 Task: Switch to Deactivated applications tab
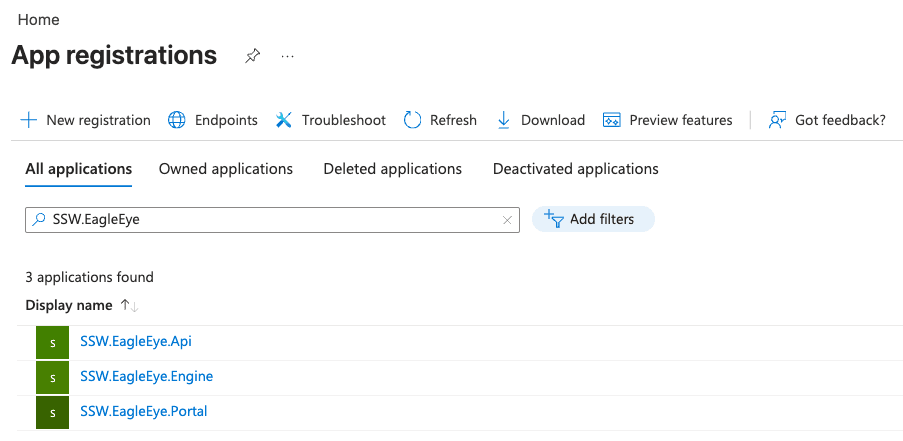point(576,169)
